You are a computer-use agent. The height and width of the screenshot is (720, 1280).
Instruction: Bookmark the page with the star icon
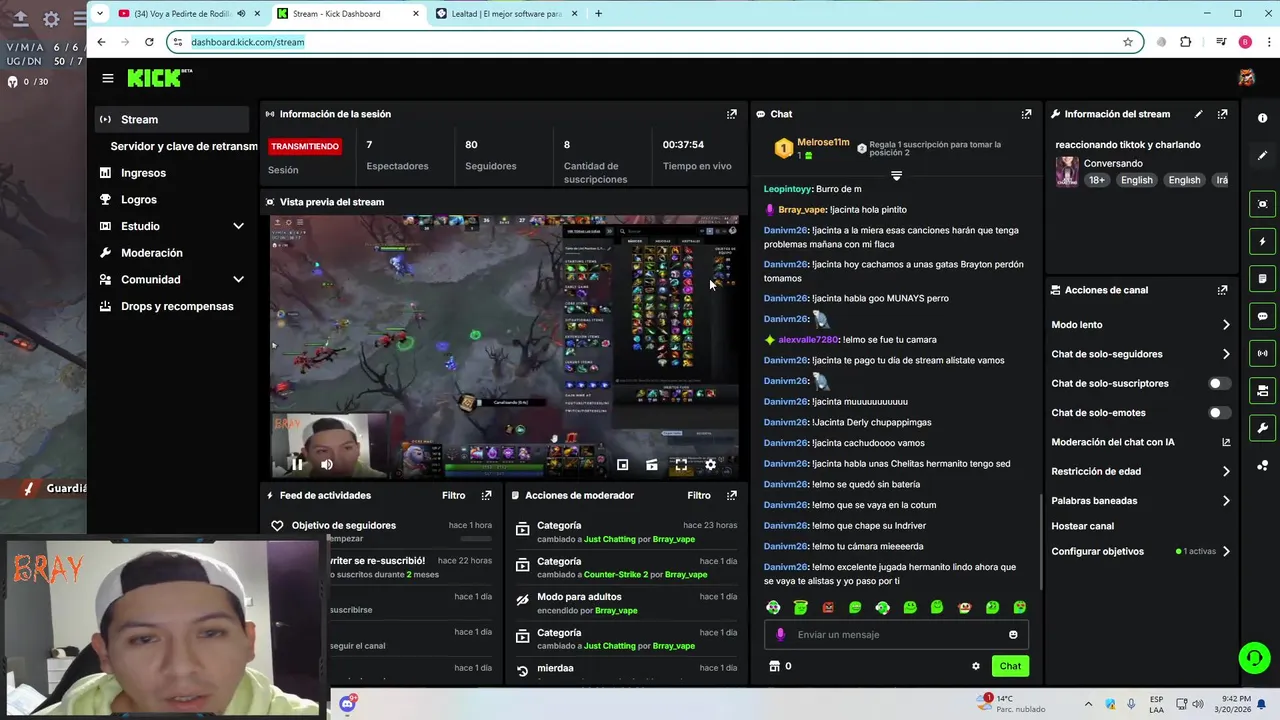point(1128,42)
